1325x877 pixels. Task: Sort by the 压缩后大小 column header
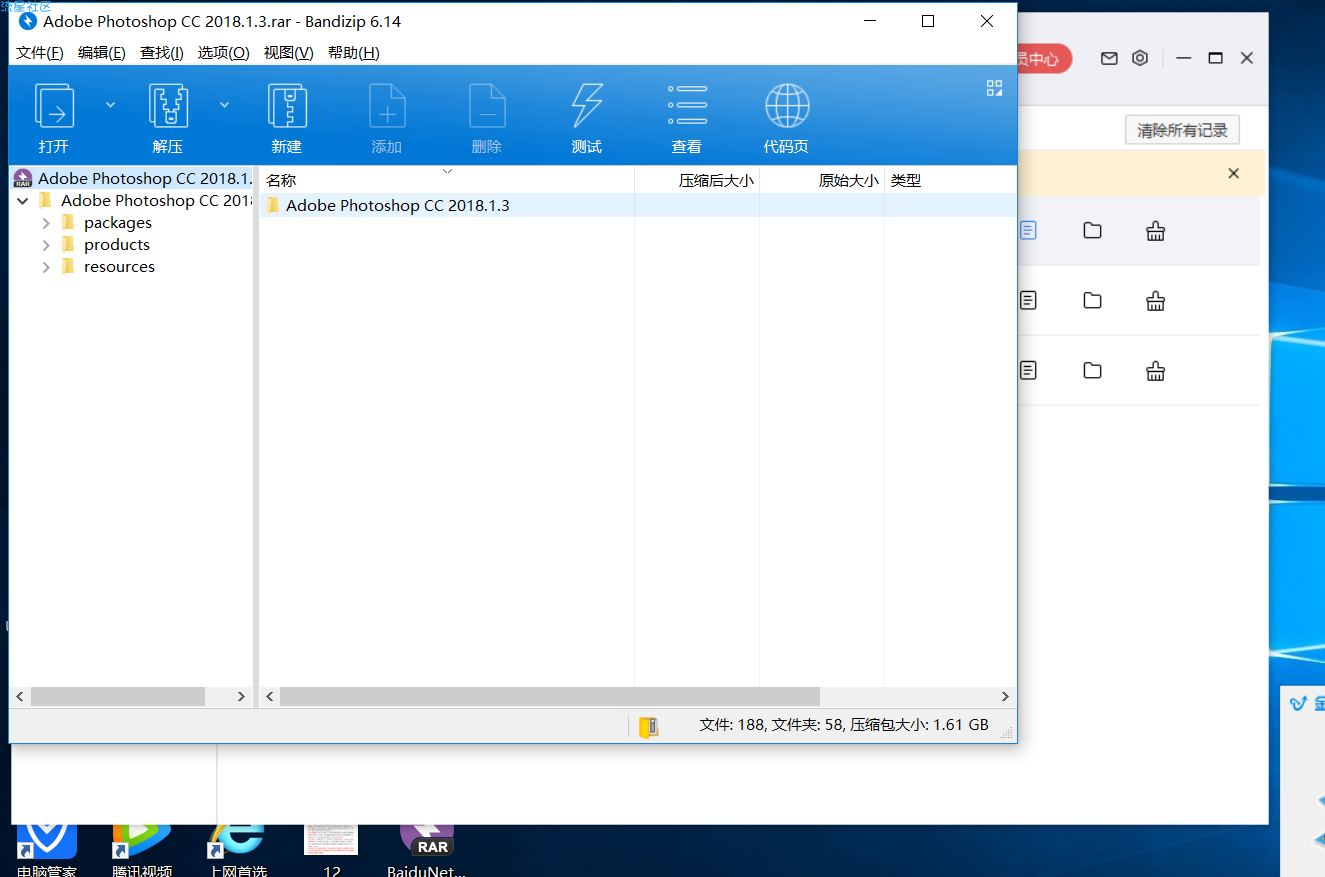pos(697,181)
